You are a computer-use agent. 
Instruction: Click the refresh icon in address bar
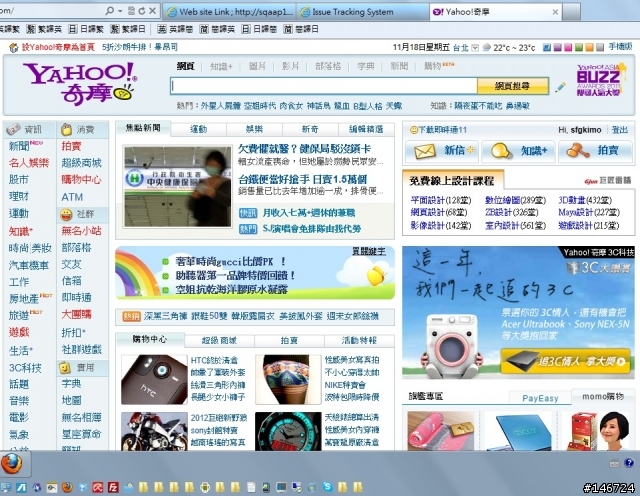click(142, 11)
